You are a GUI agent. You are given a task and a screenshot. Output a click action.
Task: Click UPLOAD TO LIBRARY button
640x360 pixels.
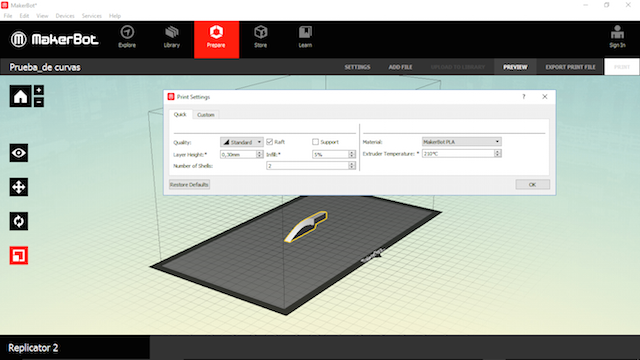coord(458,67)
